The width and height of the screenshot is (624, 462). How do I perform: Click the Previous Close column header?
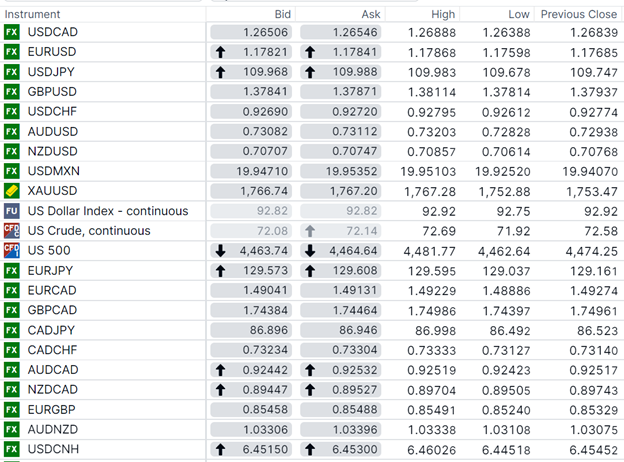coord(578,14)
